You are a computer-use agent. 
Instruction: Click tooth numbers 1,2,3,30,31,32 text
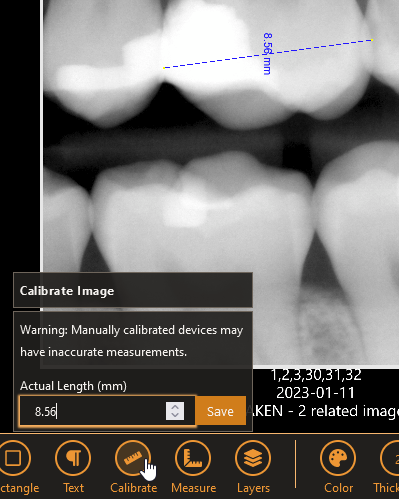pyautogui.click(x=316, y=375)
